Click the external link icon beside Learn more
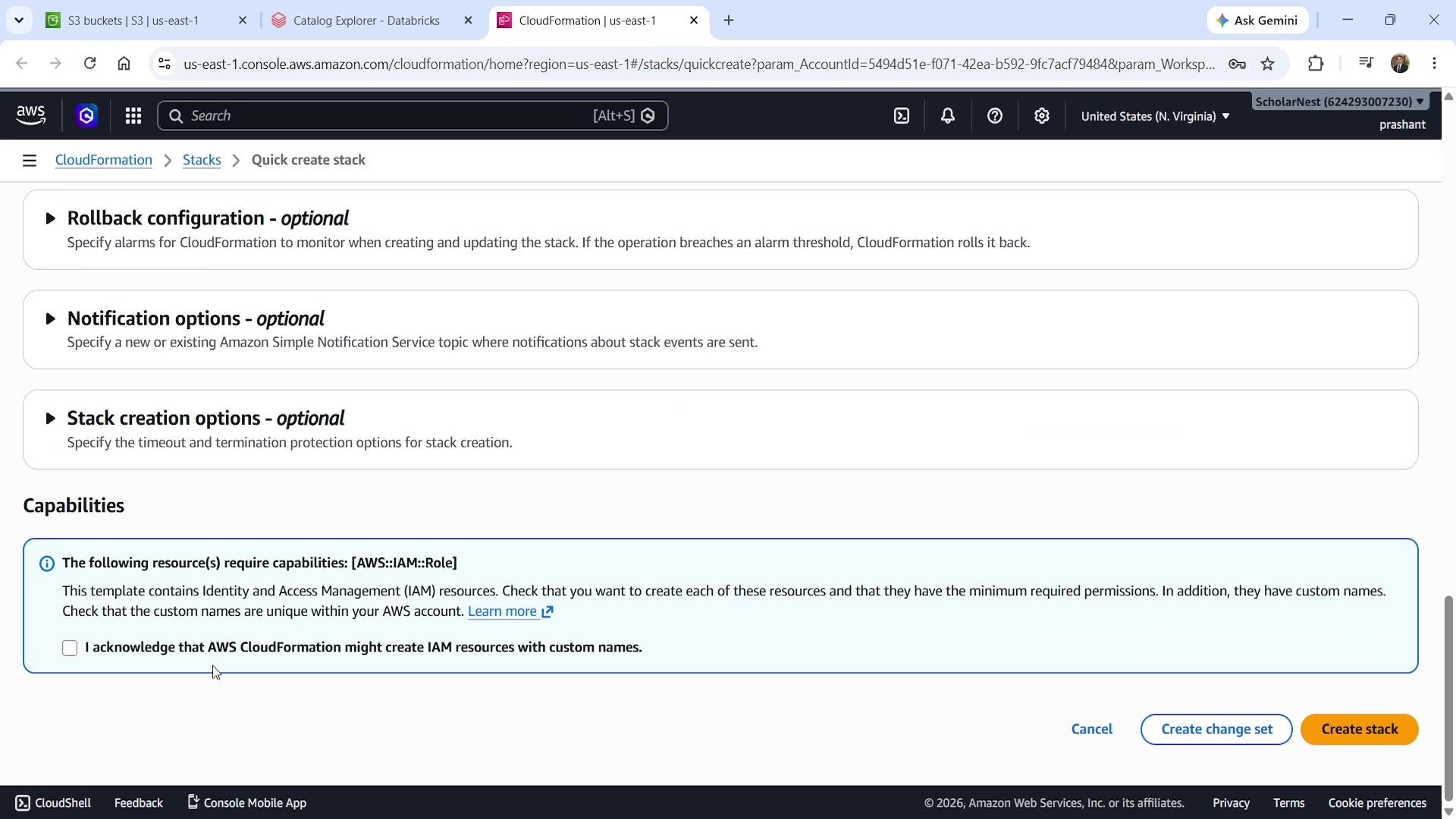 [548, 611]
